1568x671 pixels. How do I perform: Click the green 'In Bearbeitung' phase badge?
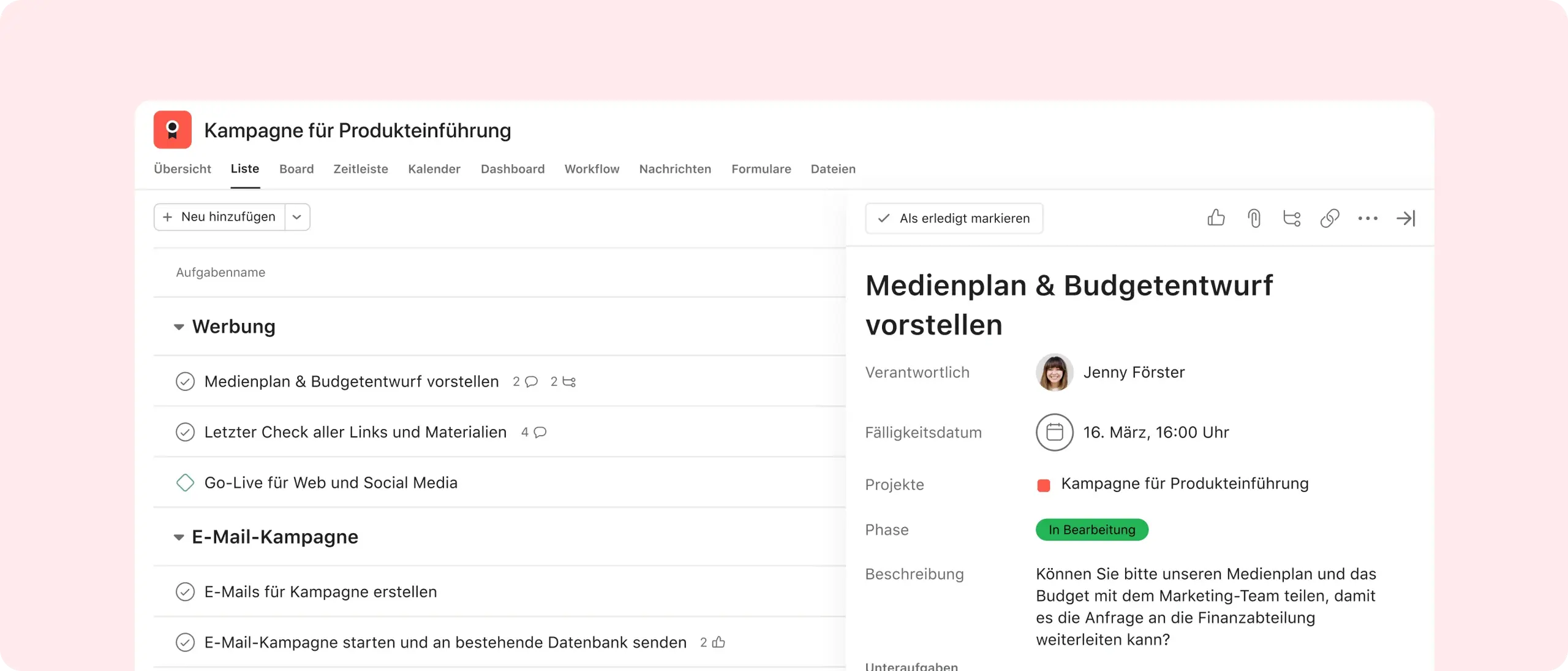point(1091,529)
